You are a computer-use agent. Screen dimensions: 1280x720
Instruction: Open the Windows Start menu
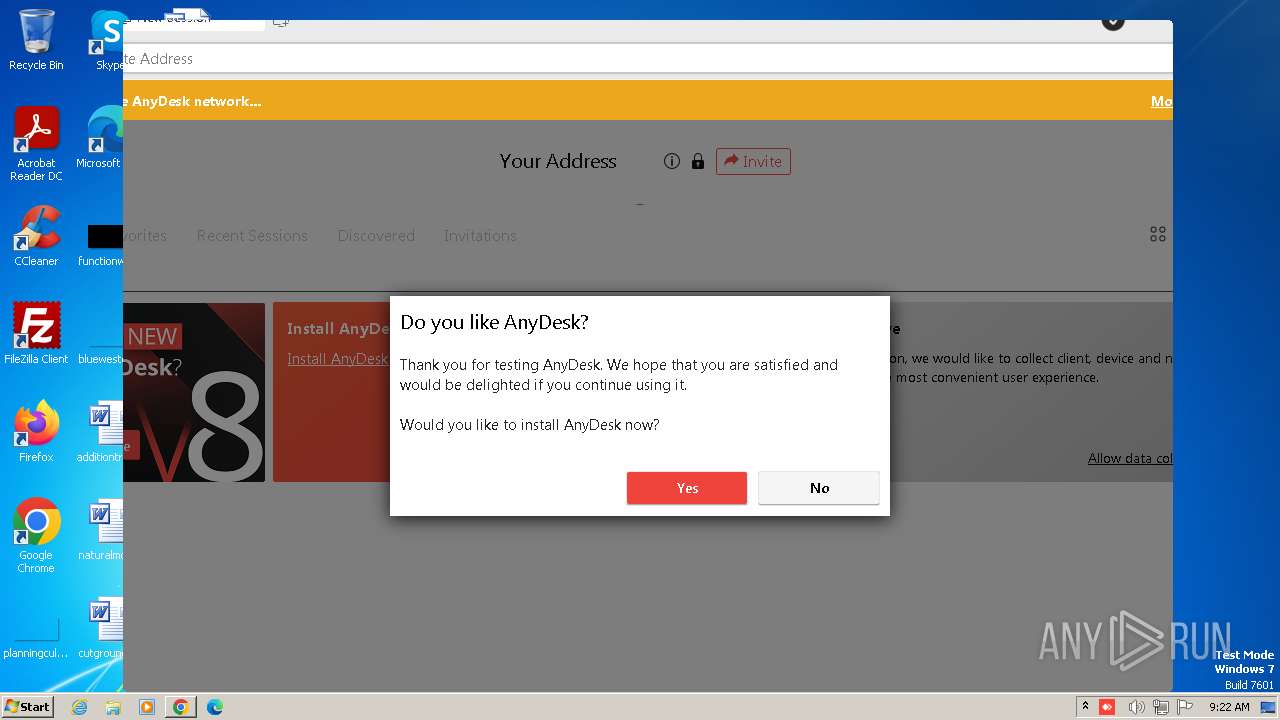pyautogui.click(x=28, y=706)
